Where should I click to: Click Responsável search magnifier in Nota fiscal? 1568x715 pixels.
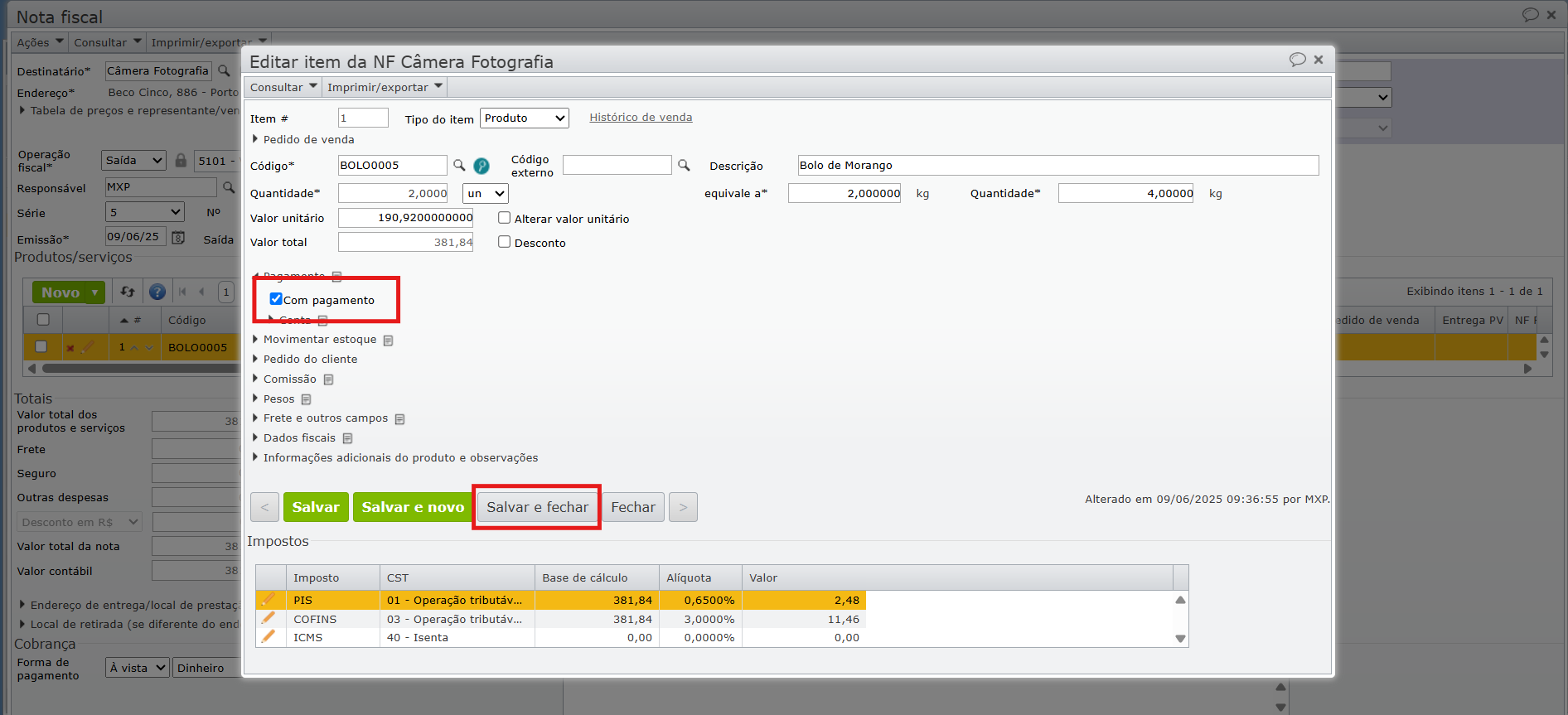229,187
